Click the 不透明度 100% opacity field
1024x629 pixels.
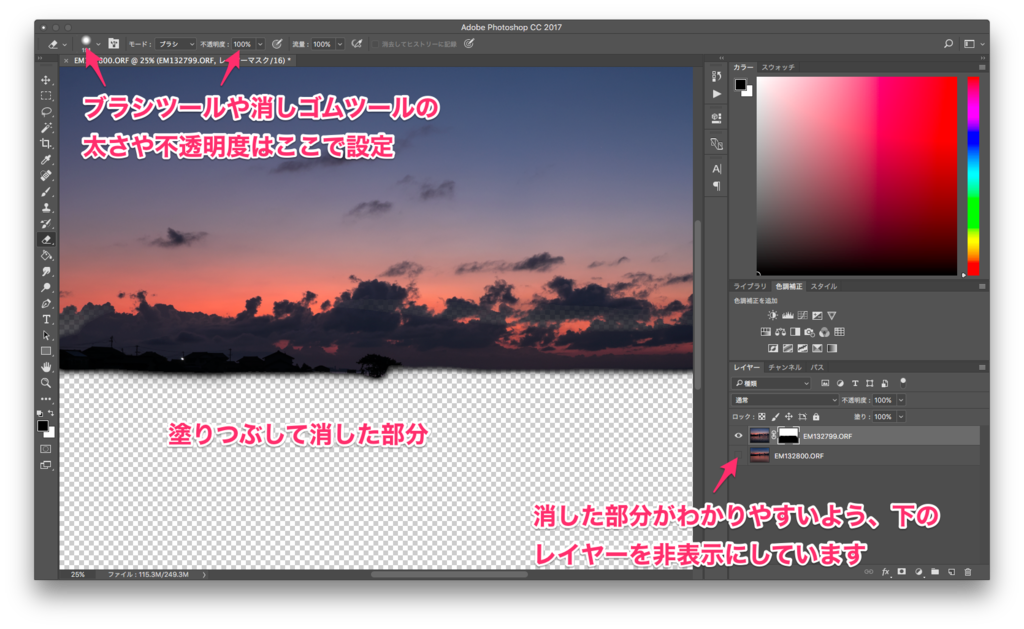(884, 399)
